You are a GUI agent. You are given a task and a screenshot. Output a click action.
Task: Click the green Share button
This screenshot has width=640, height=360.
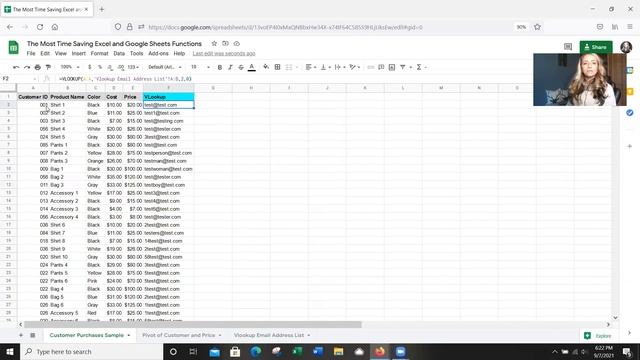click(596, 47)
